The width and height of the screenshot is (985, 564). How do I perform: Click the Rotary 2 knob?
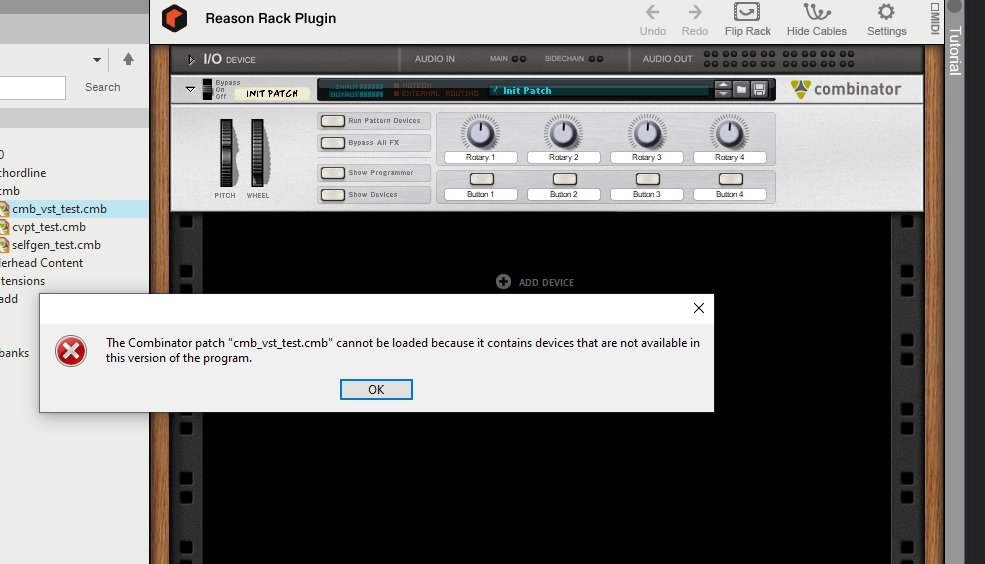tap(563, 133)
